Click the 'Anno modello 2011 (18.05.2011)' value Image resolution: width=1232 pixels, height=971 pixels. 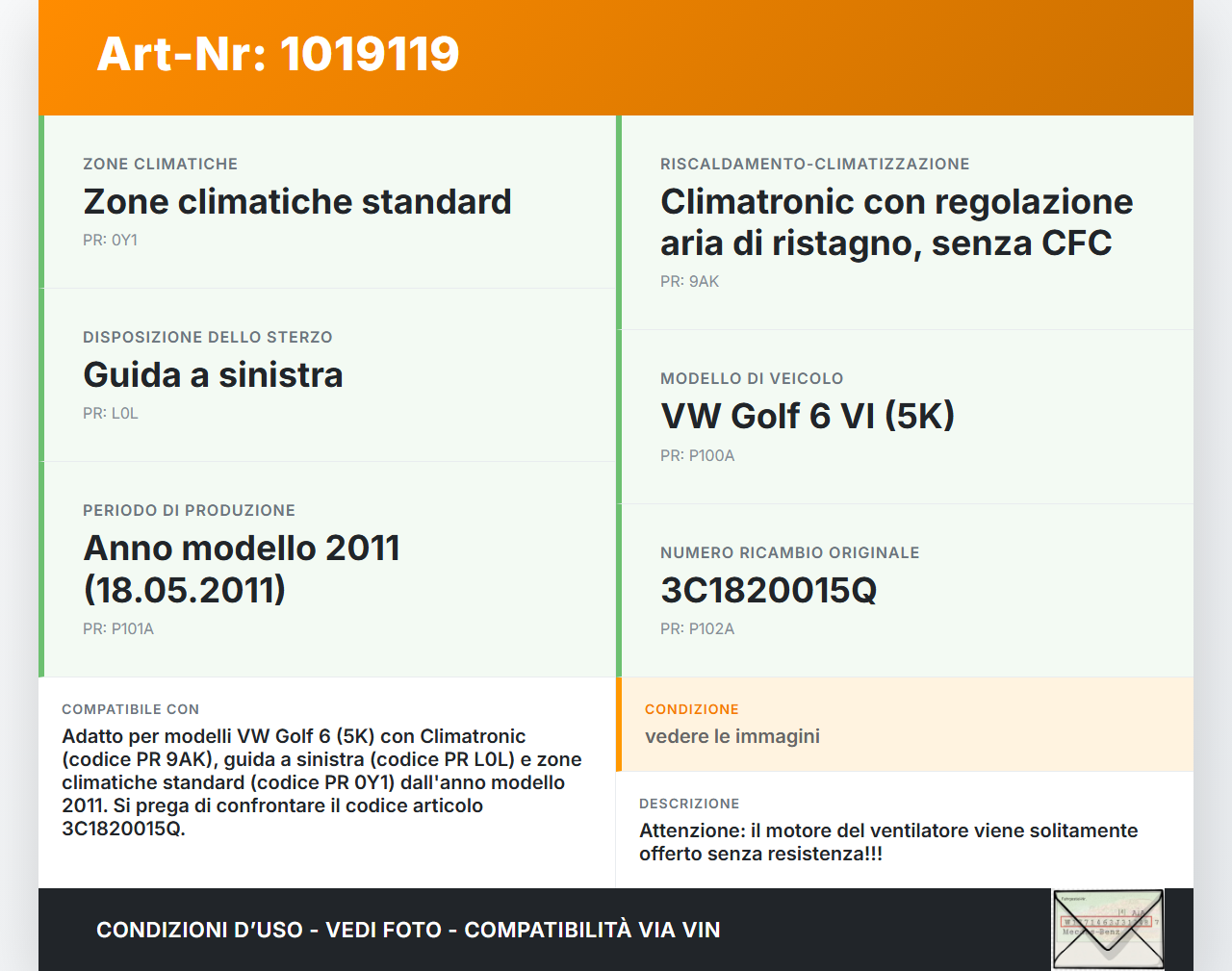[242, 569]
